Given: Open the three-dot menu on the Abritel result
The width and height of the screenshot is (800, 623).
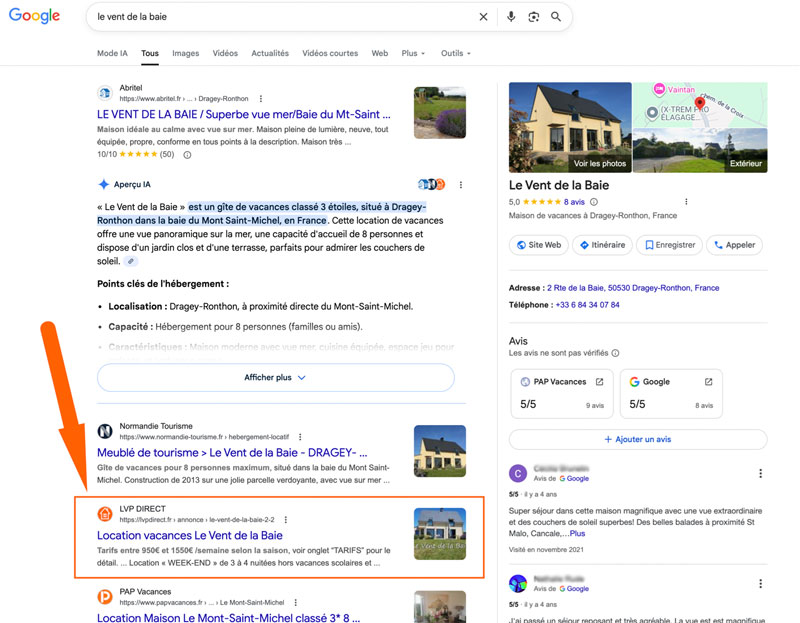Looking at the screenshot, I should [261, 97].
